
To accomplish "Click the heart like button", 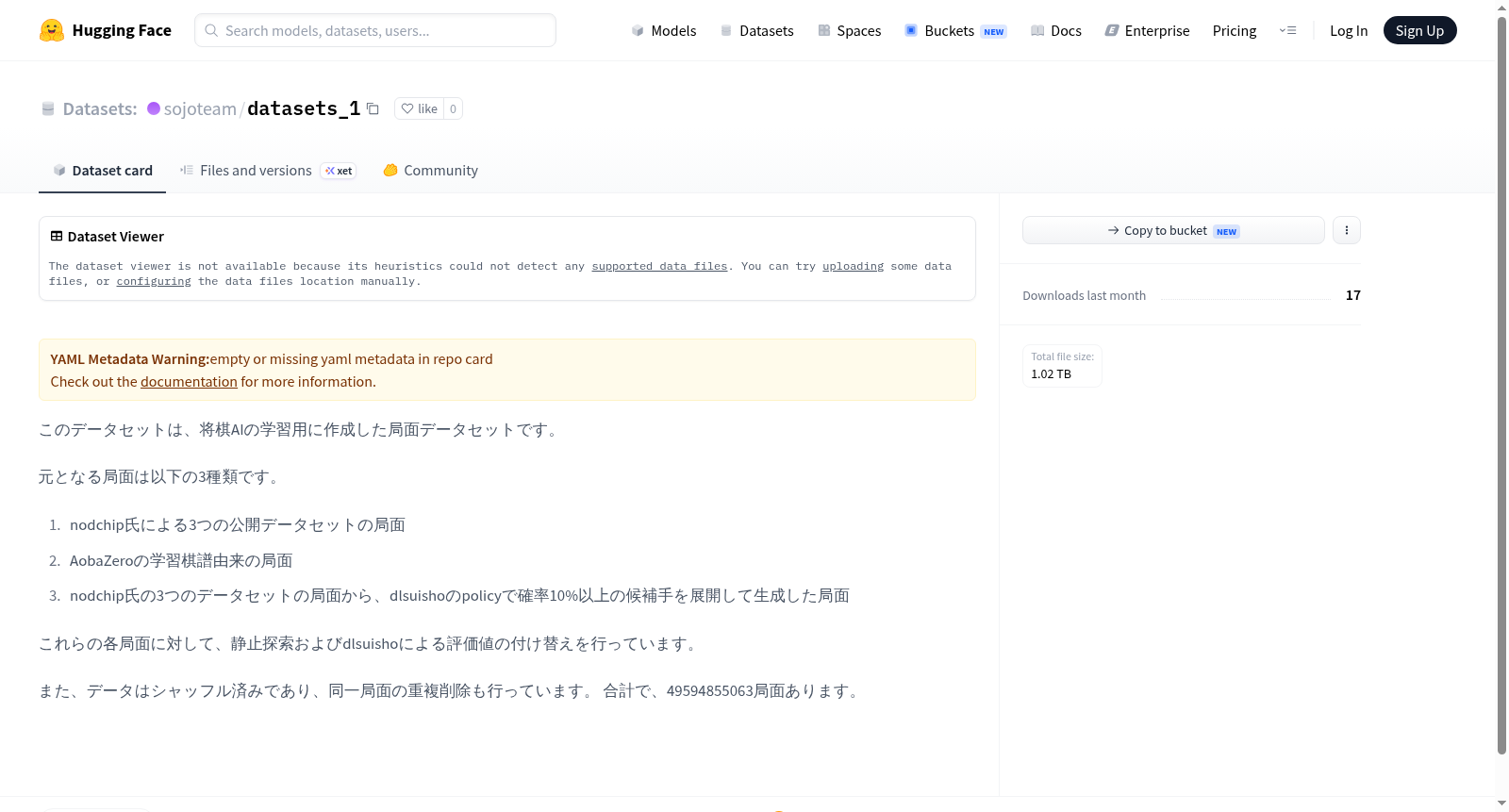I will pyautogui.click(x=420, y=108).
